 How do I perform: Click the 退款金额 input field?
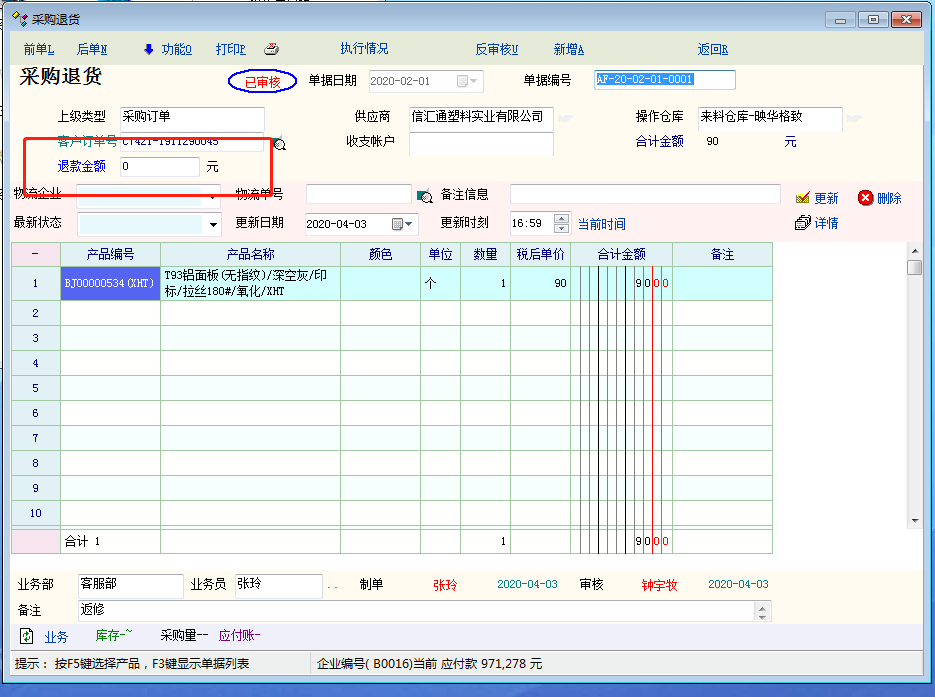point(159,167)
